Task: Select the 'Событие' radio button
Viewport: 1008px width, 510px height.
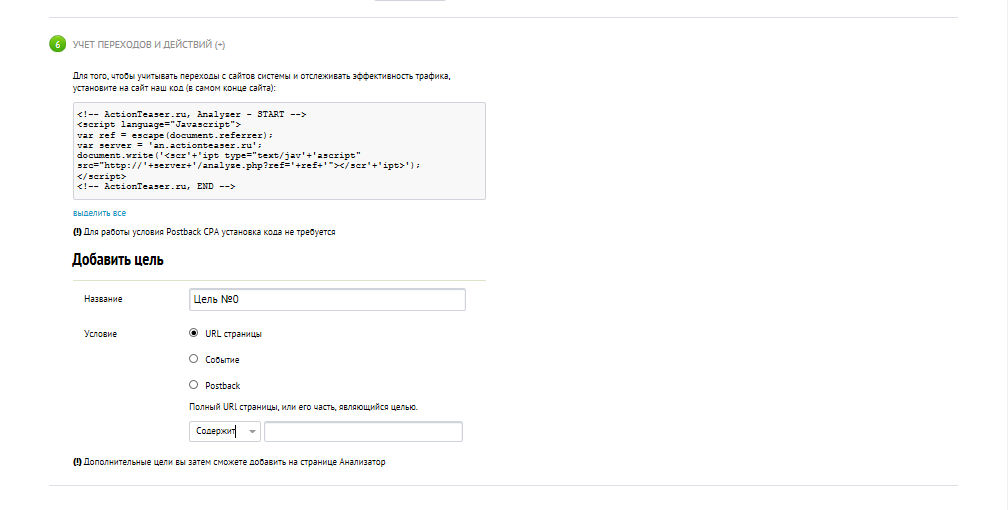Action: (193, 359)
